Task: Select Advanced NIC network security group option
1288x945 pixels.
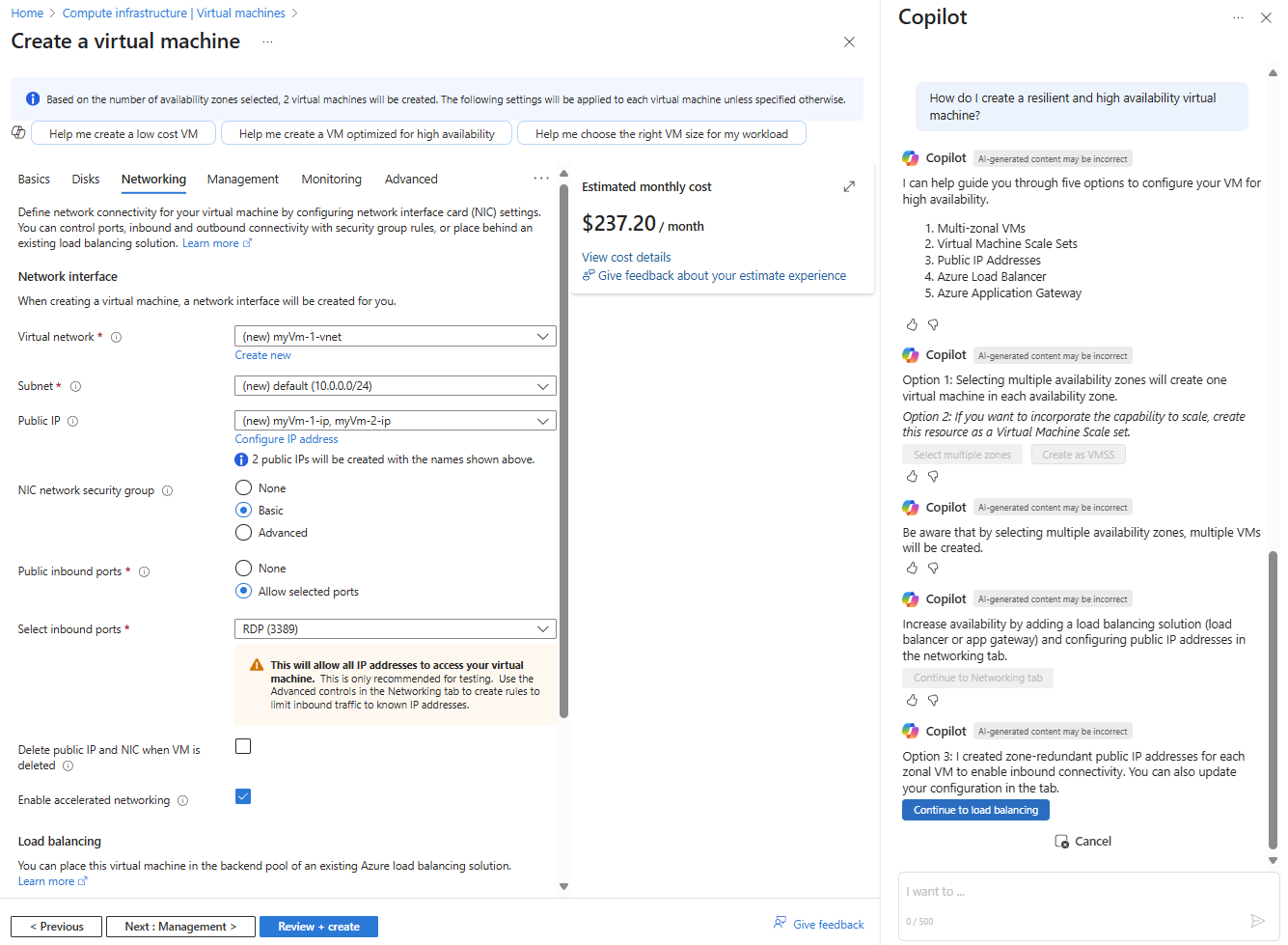Action: tap(244, 533)
